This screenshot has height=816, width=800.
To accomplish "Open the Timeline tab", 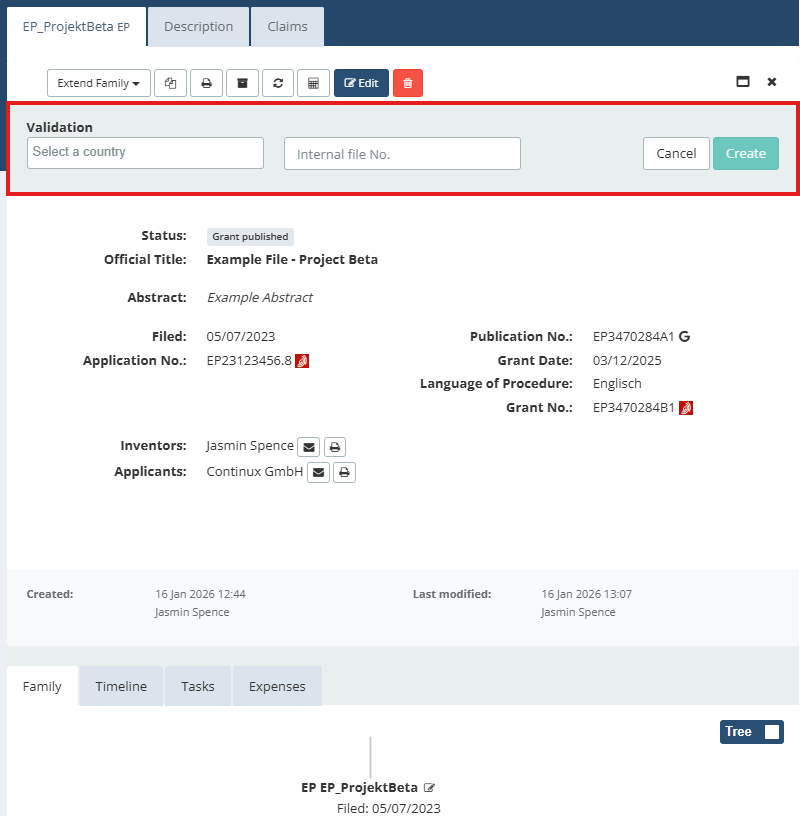I will (121, 686).
